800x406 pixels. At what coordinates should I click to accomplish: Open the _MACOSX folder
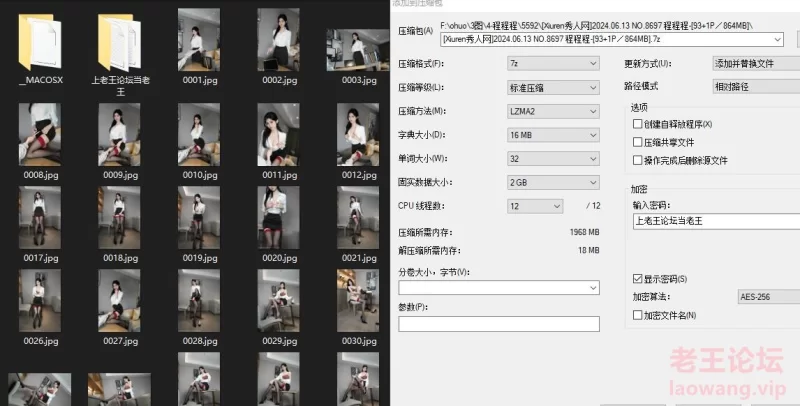click(x=40, y=42)
